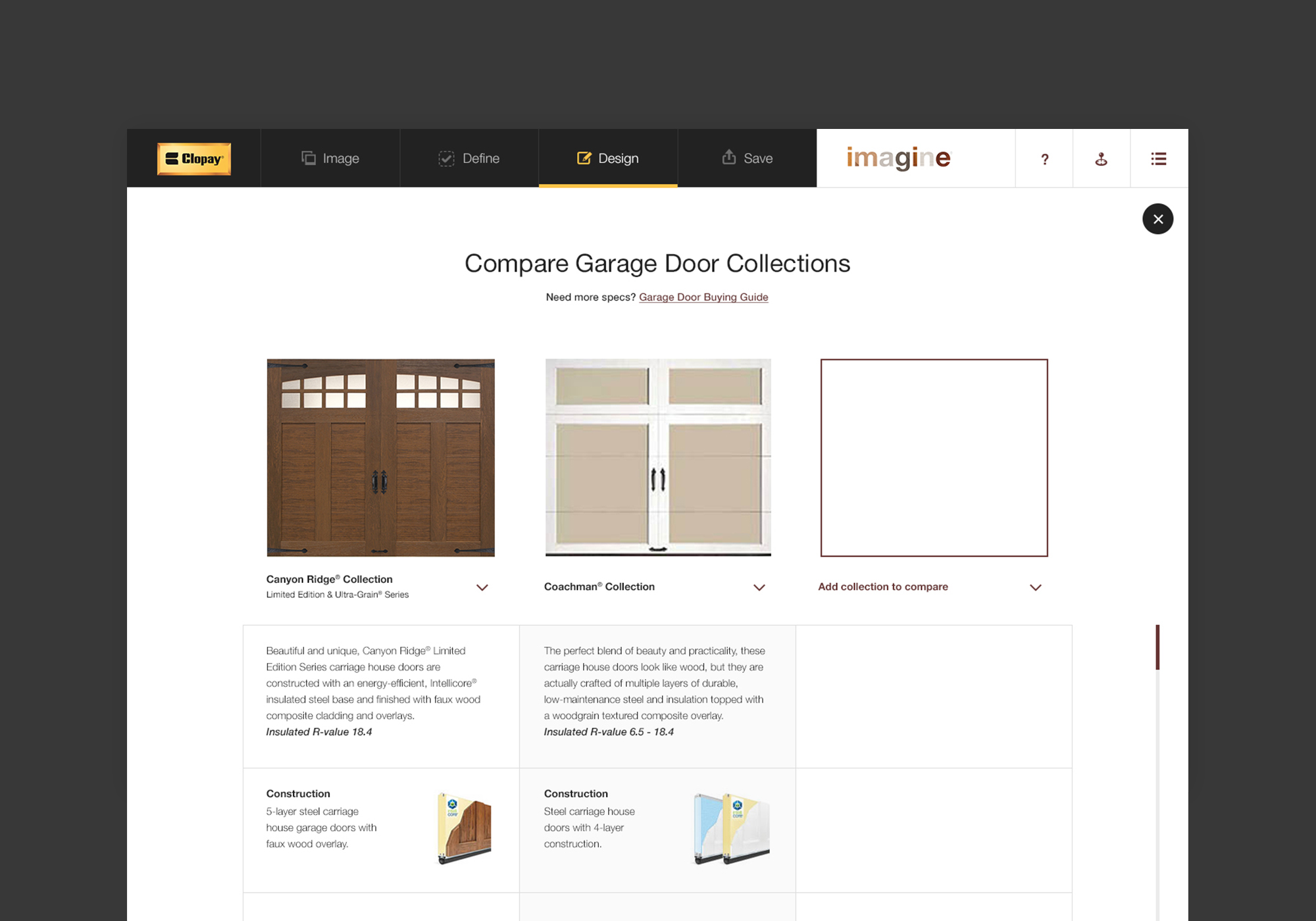Click Canyon Ridge construction cutaway image

pos(464,828)
